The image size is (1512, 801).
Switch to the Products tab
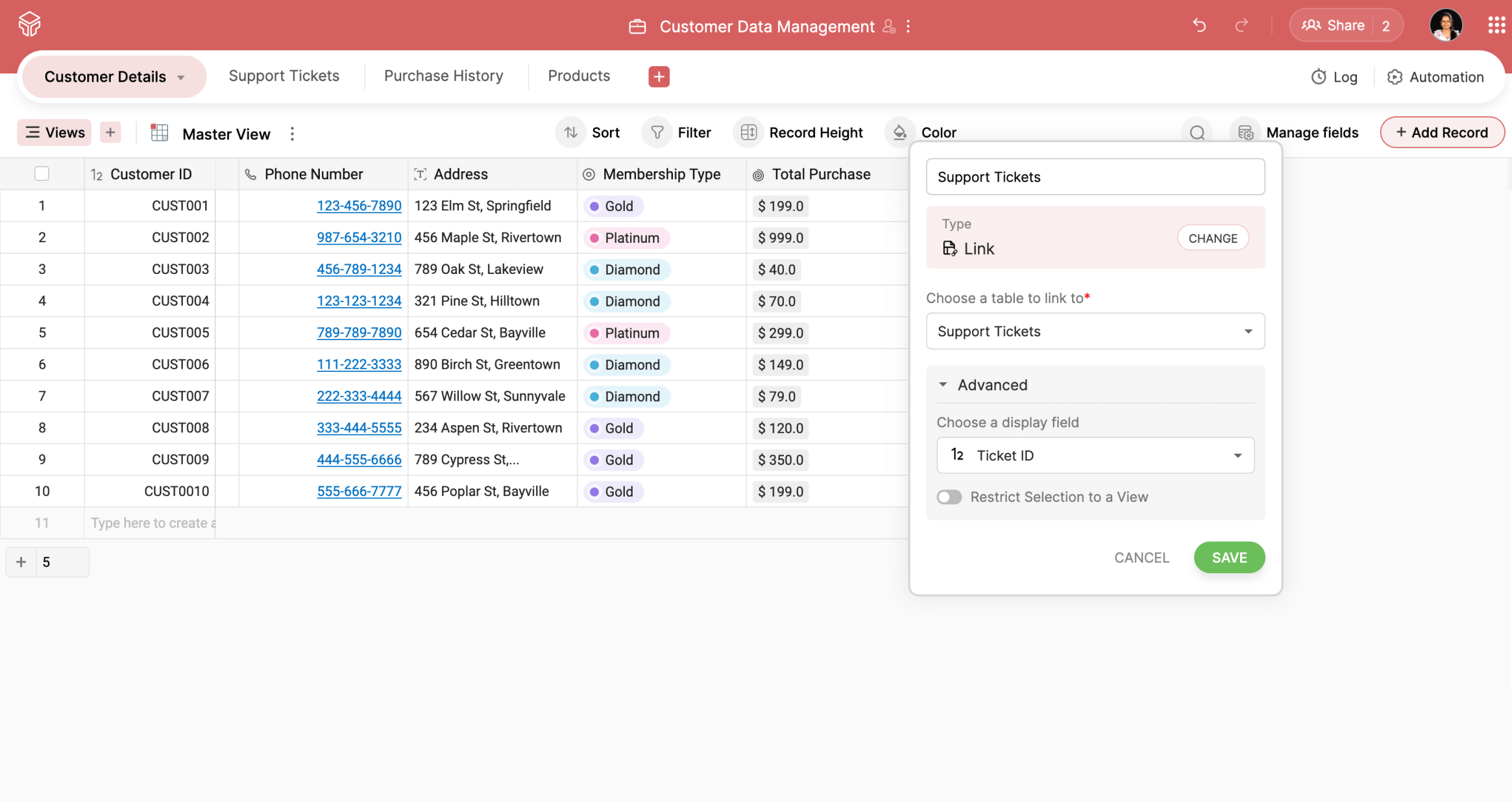tap(579, 76)
